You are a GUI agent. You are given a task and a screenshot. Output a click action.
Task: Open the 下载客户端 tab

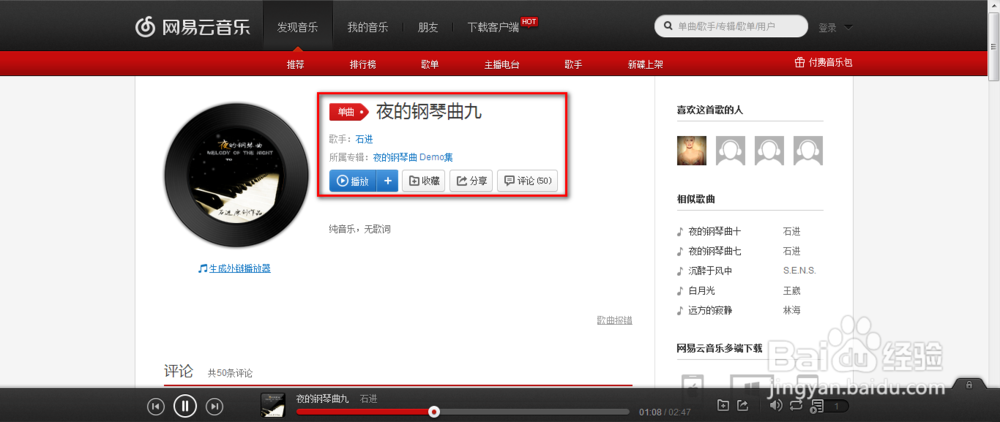click(493, 27)
